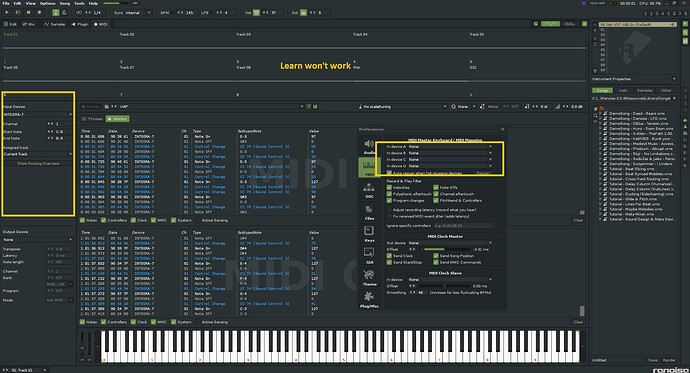Open the Audio preferences section

coord(369,146)
